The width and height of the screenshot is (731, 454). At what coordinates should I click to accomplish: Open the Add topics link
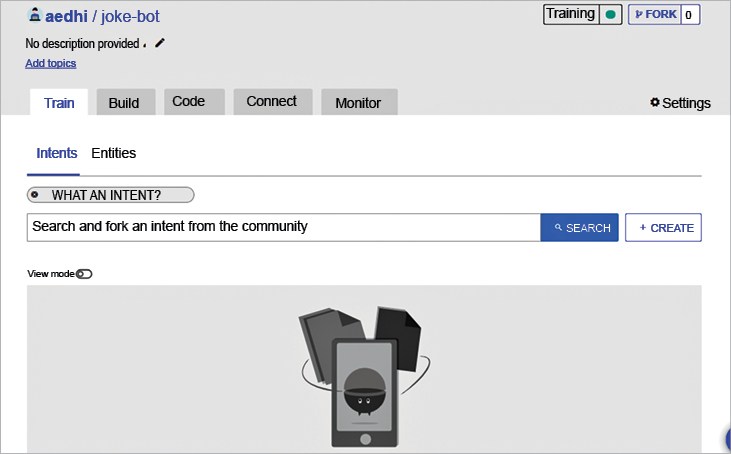pyautogui.click(x=50, y=63)
